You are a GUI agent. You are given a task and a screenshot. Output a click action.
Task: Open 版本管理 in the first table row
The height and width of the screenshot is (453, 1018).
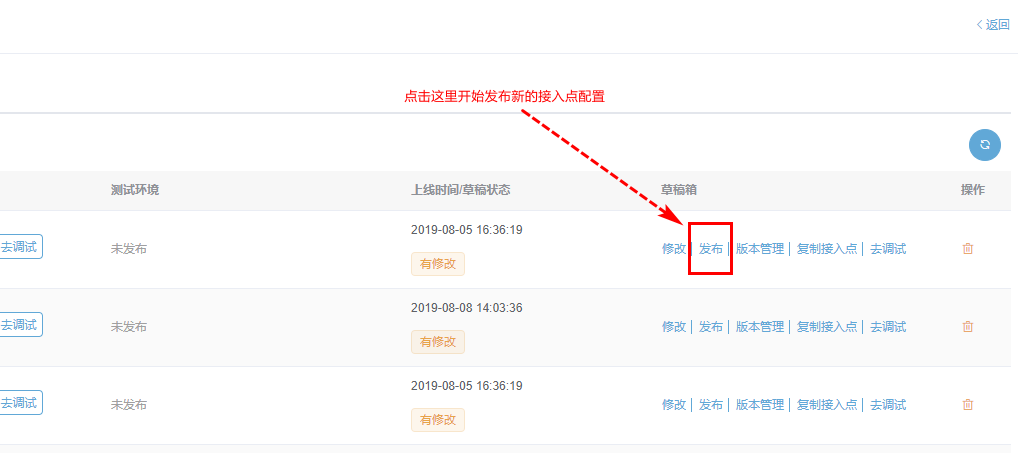(x=760, y=249)
